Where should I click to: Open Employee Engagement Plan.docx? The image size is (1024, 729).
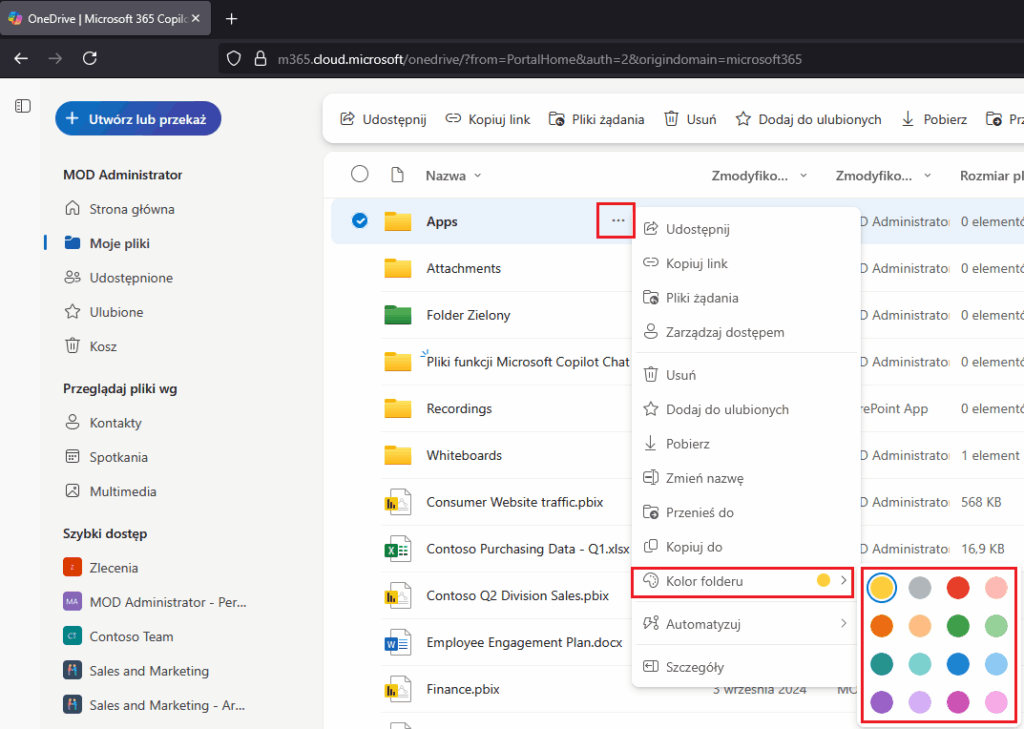tap(524, 643)
